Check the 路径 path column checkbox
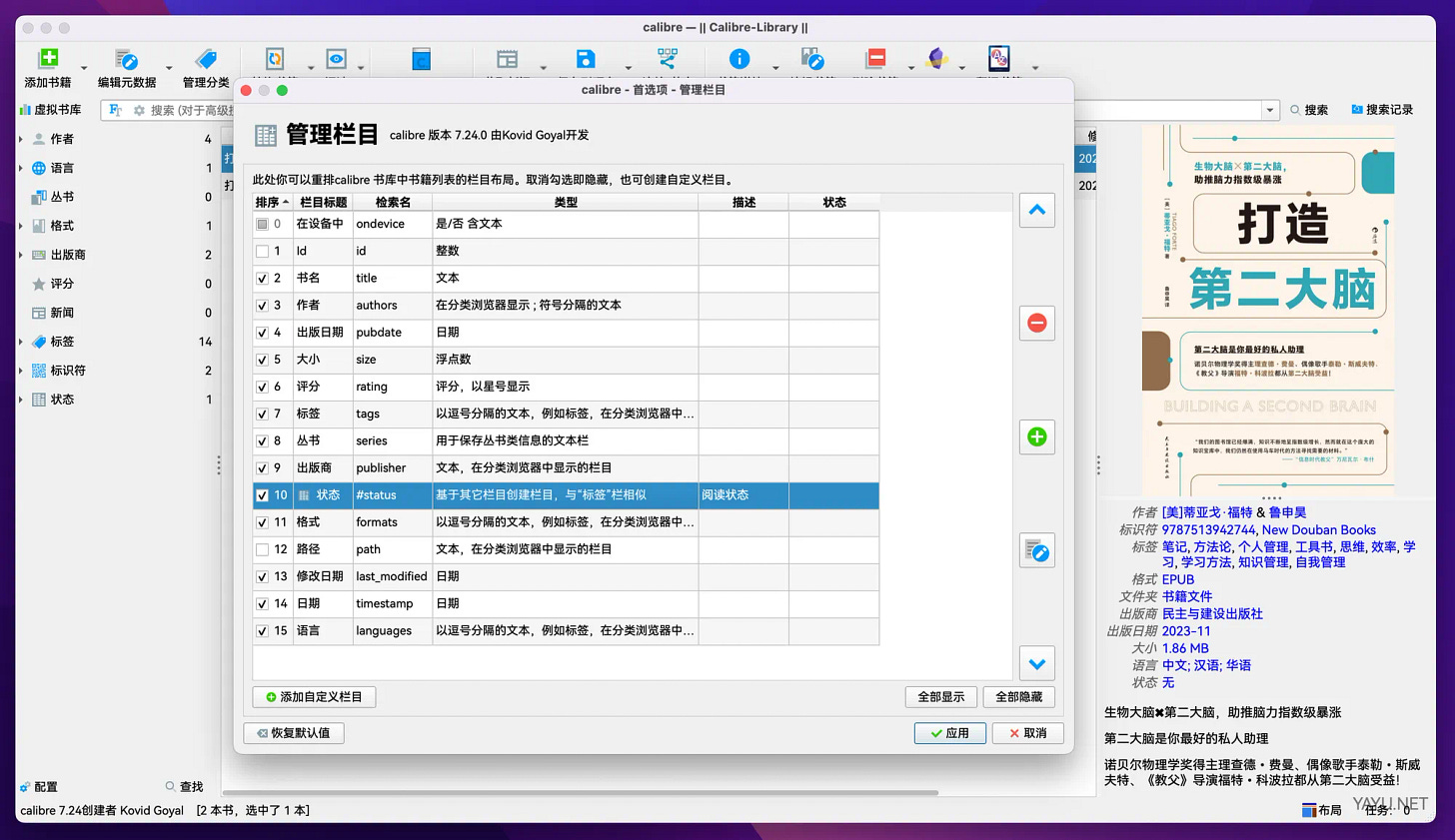 pyautogui.click(x=262, y=549)
